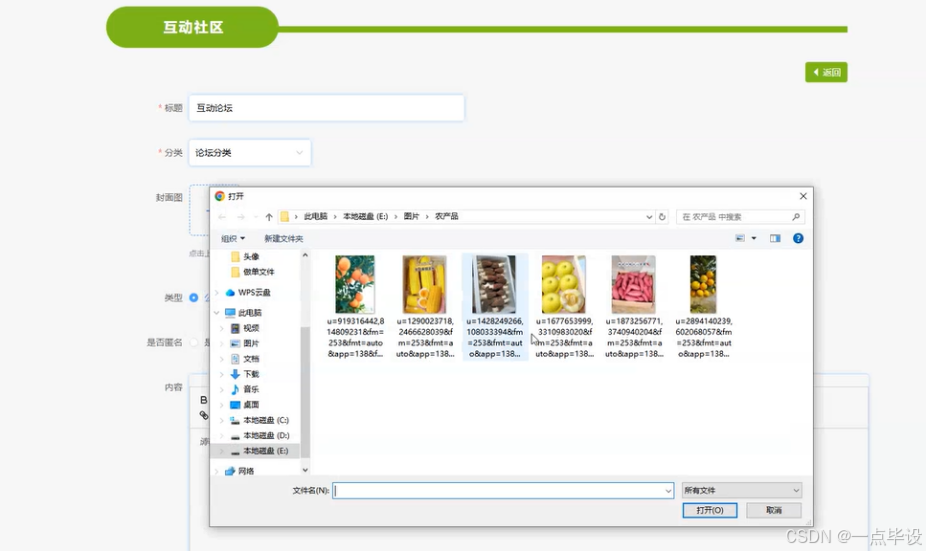
Task: Click 本地磁盘 (E:) in the address breadcrumb
Action: tap(366, 217)
